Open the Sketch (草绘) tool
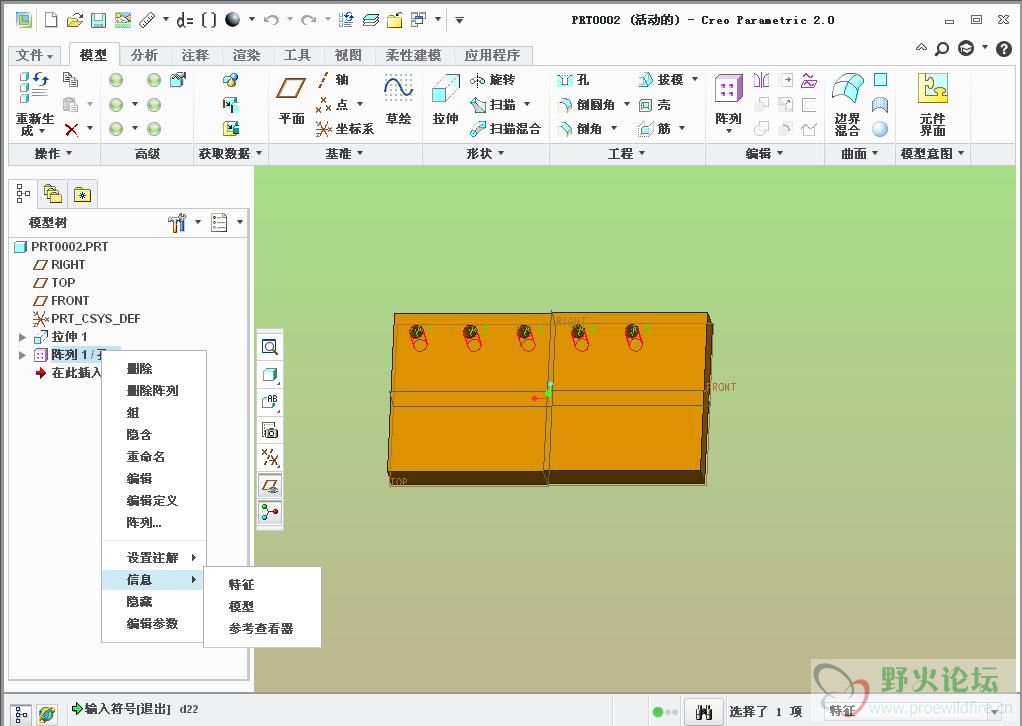Image resolution: width=1022 pixels, height=726 pixels. 398,100
